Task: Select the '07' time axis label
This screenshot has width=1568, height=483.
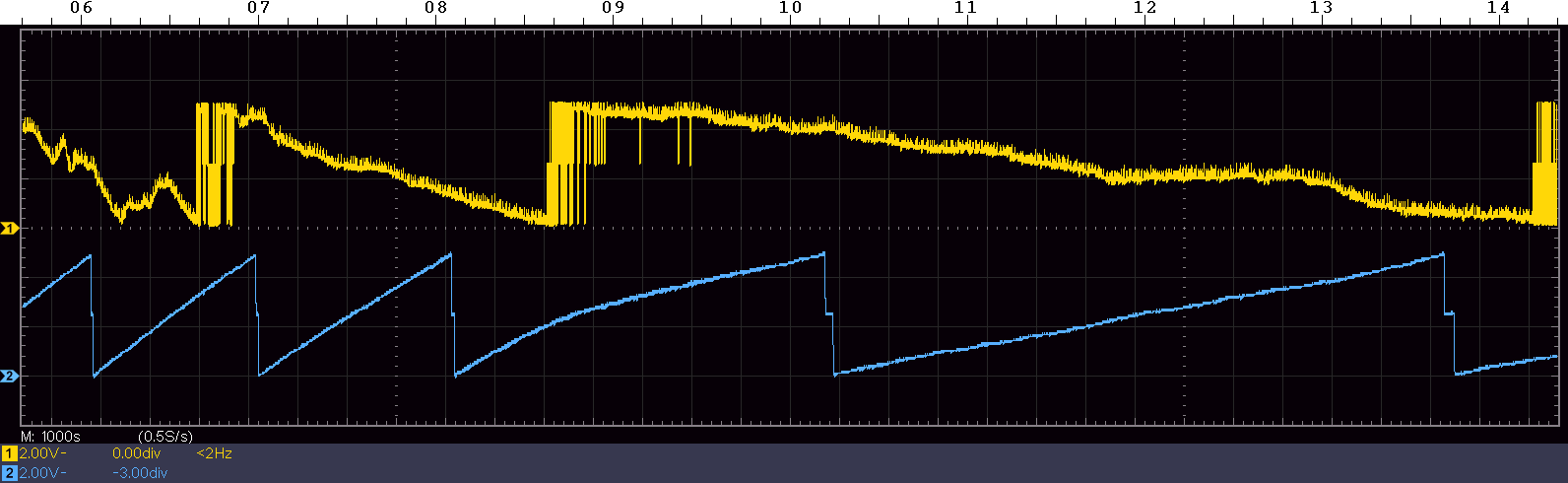Action: click(258, 8)
